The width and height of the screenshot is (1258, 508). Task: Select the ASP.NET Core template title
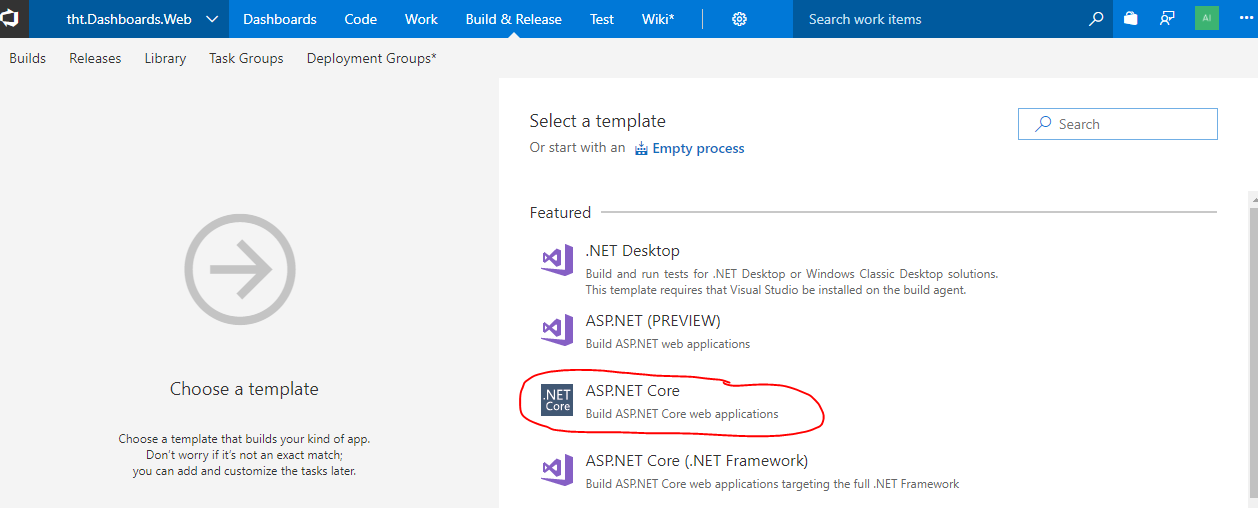[633, 391]
